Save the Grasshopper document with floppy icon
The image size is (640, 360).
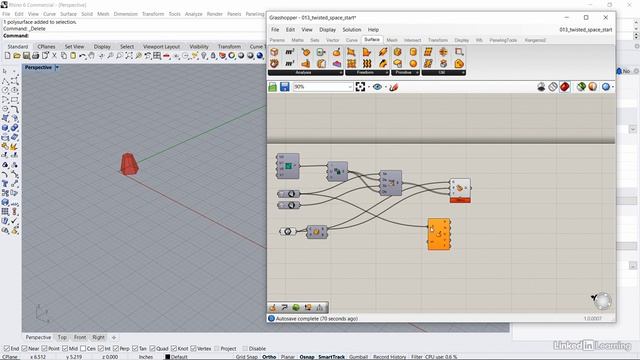click(x=284, y=87)
